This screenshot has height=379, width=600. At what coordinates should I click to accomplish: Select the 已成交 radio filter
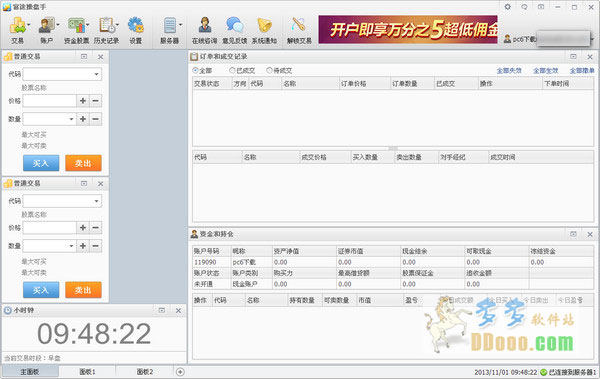(232, 70)
